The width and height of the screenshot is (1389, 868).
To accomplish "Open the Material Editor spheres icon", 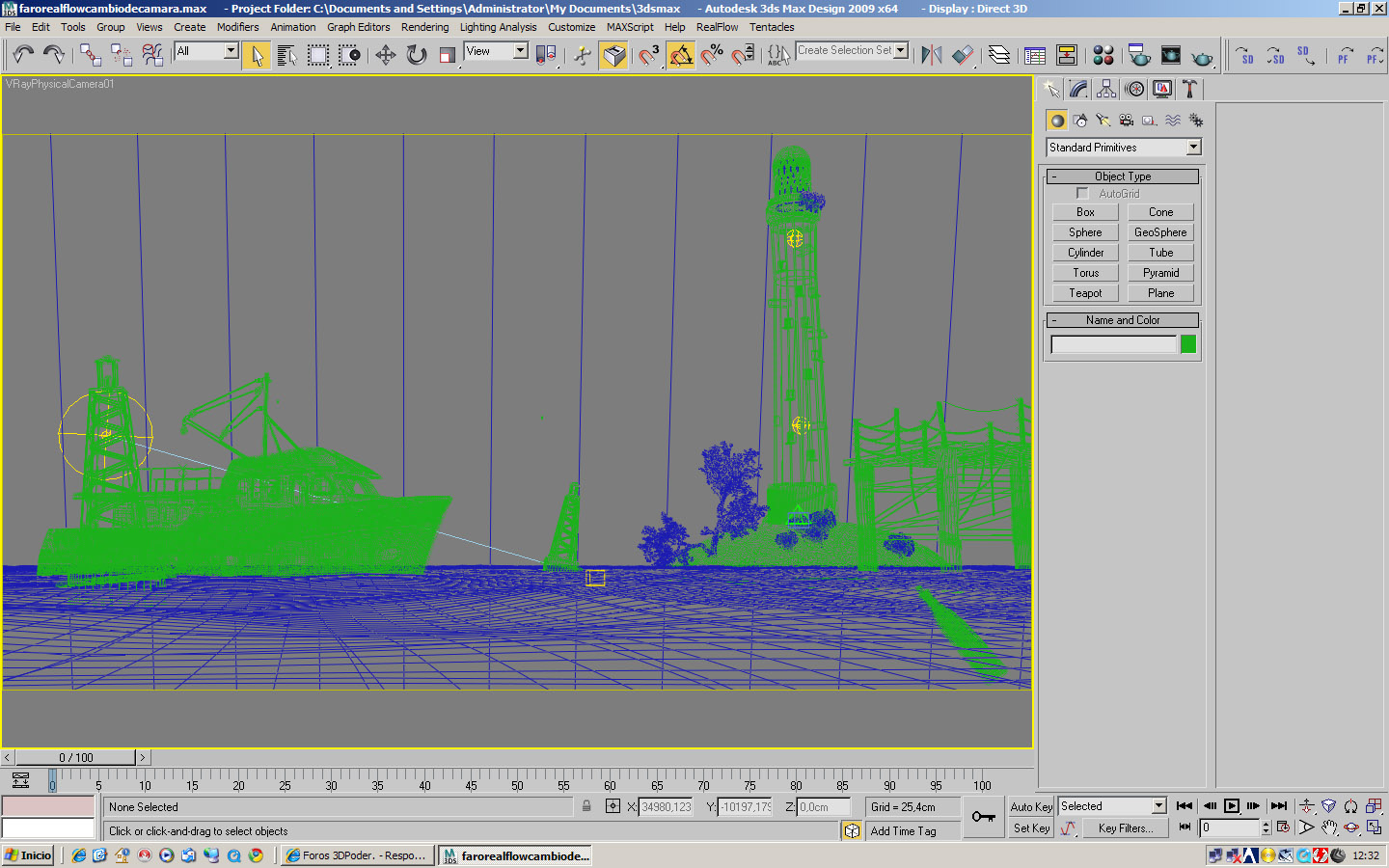I will click(x=1103, y=55).
